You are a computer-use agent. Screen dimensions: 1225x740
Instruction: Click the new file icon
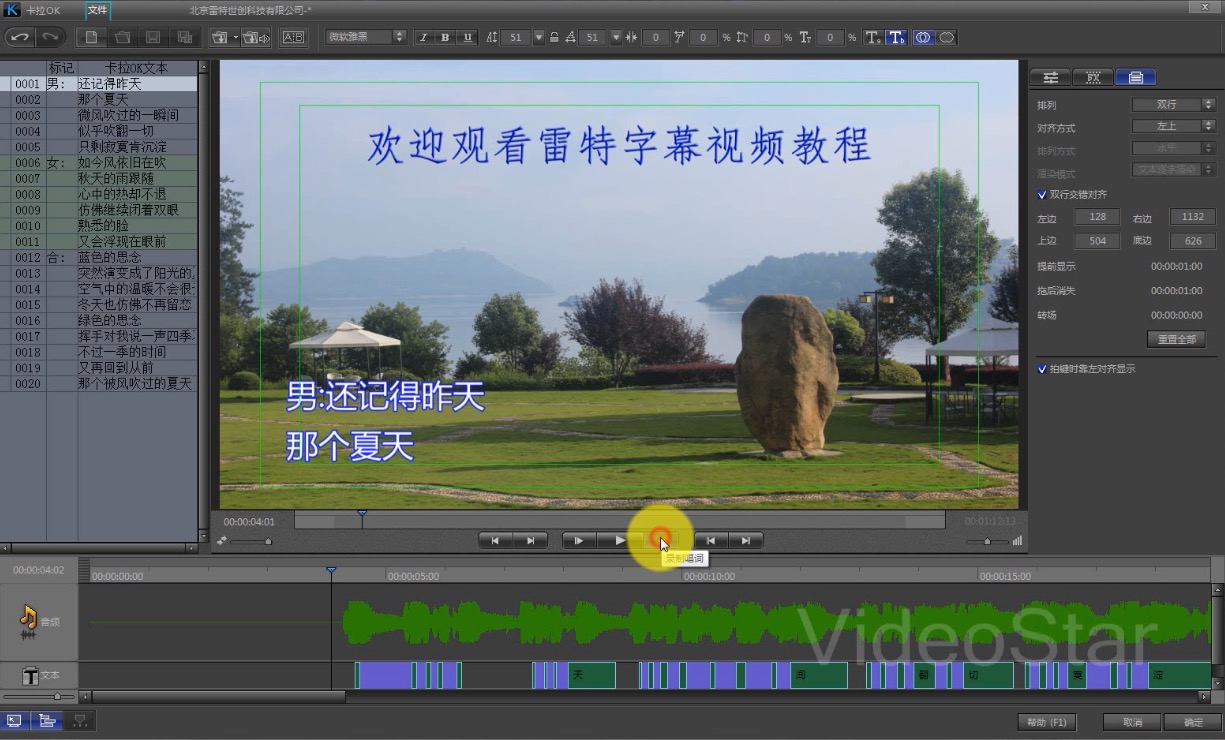coord(91,37)
